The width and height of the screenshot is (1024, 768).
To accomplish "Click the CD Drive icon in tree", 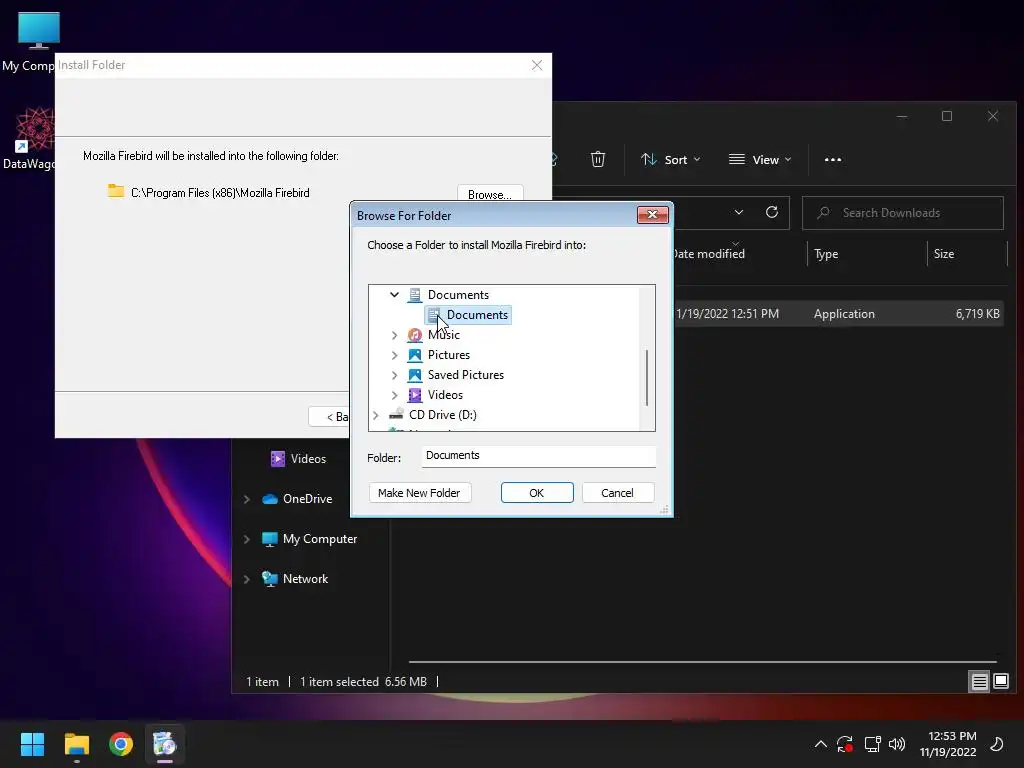I will 396,414.
